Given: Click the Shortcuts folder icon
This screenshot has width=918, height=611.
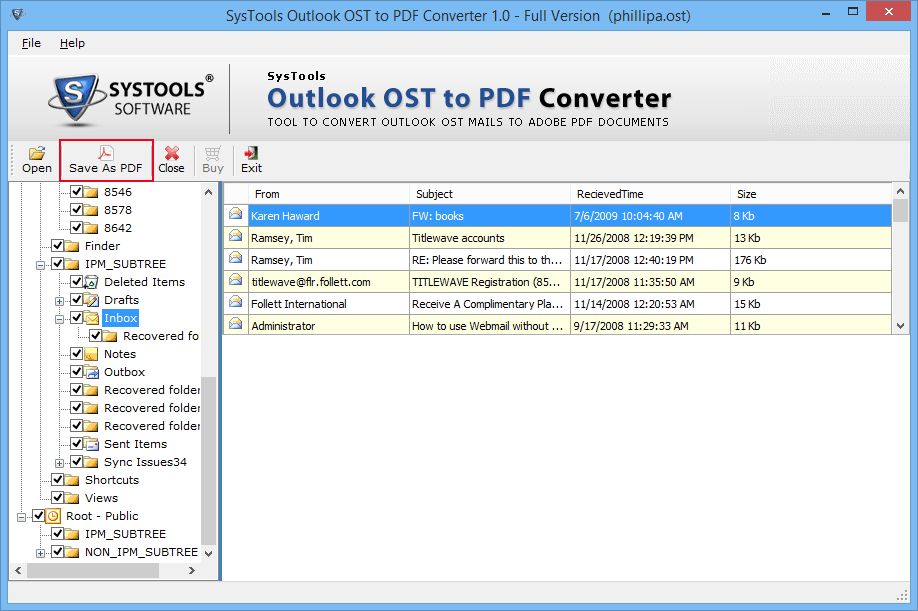Looking at the screenshot, I should click(71, 480).
